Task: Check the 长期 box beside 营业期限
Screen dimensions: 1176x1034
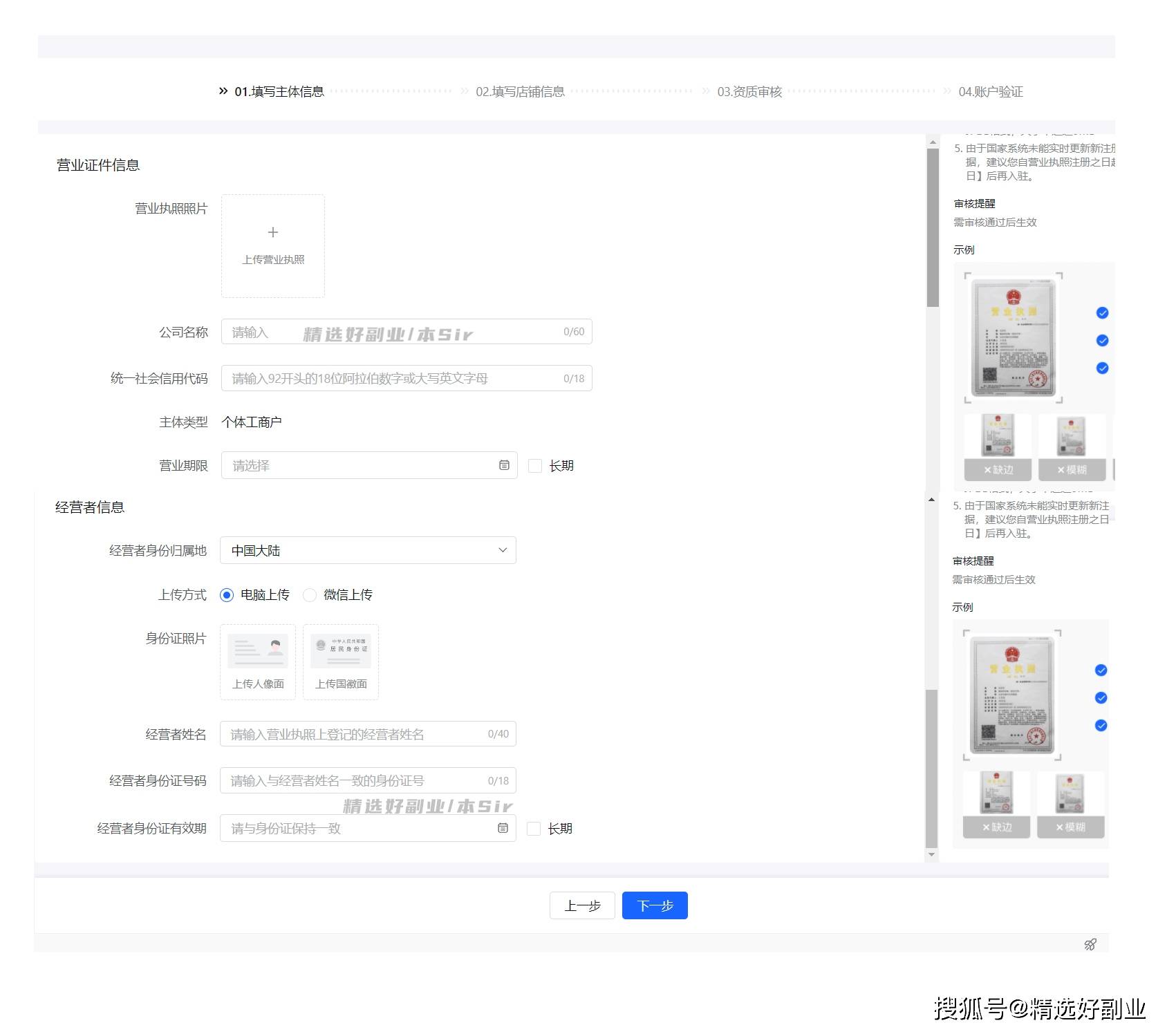Action: point(534,466)
